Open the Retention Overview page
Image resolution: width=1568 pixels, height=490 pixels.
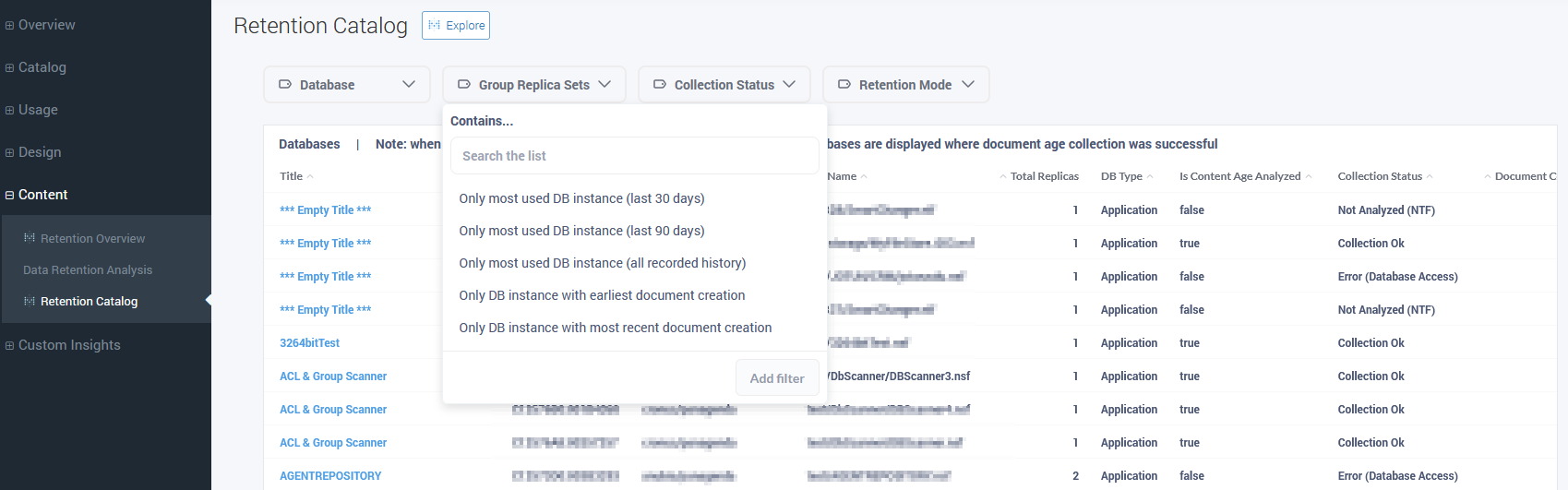[x=92, y=238]
